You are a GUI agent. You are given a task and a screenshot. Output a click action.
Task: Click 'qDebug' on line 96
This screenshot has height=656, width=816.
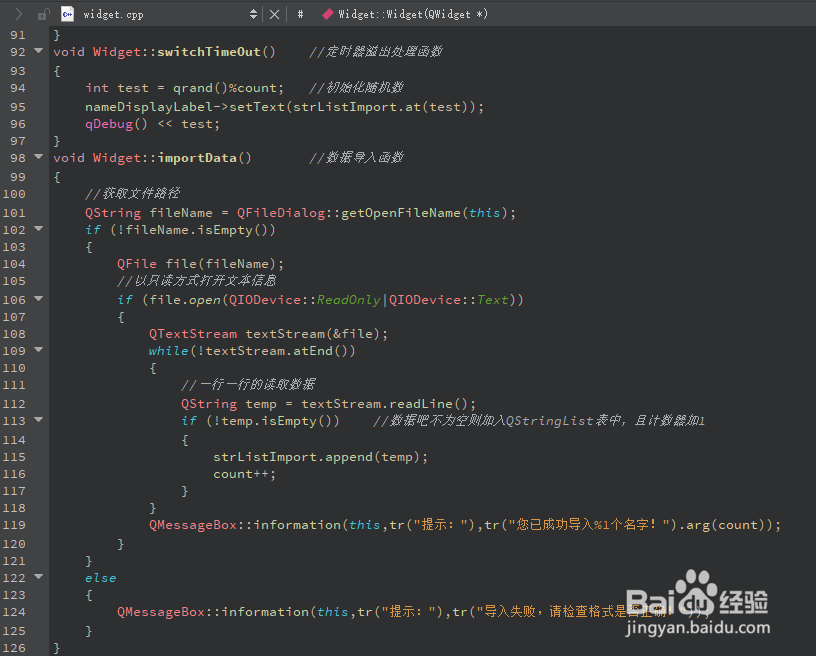109,124
